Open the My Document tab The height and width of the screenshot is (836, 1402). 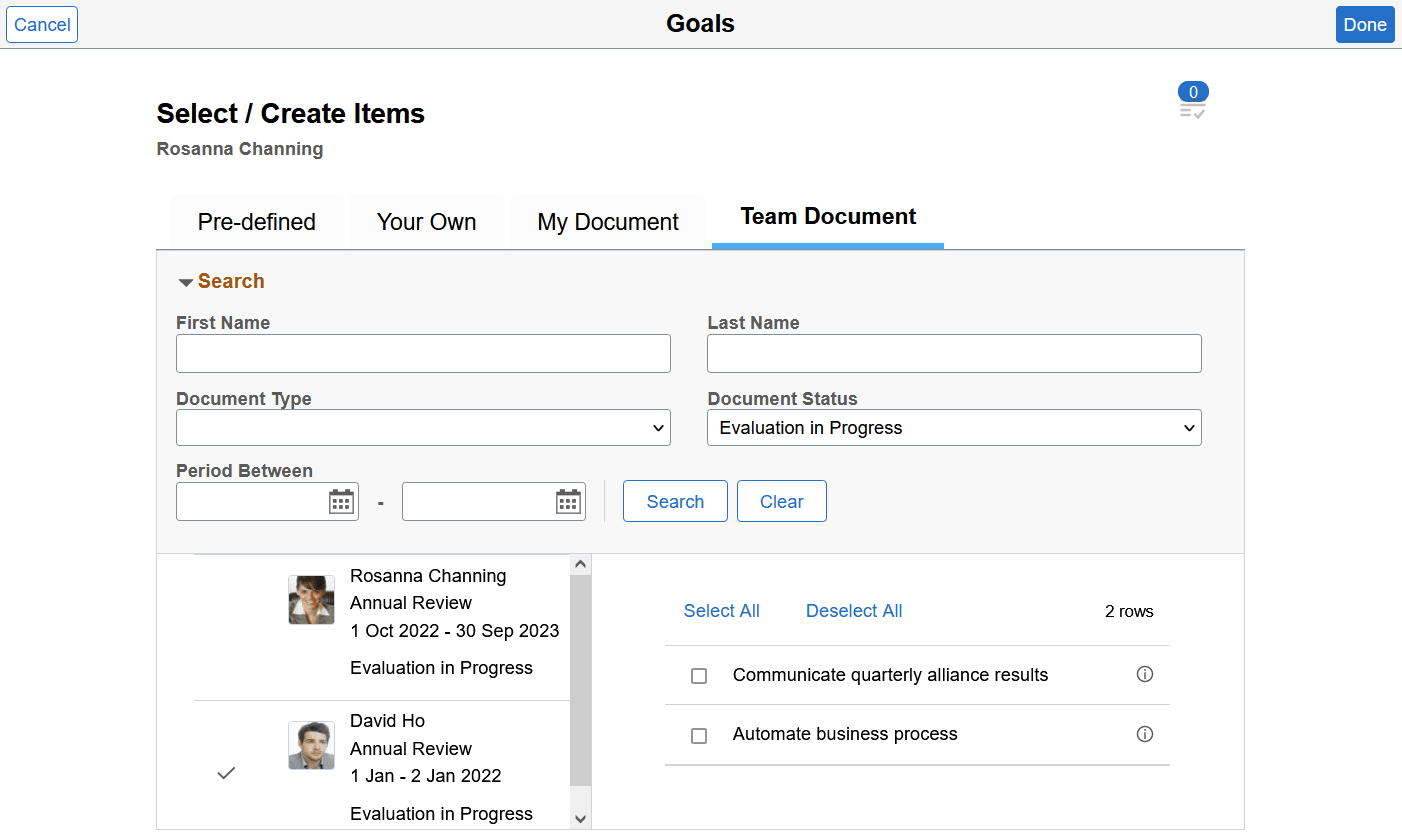[x=607, y=221]
